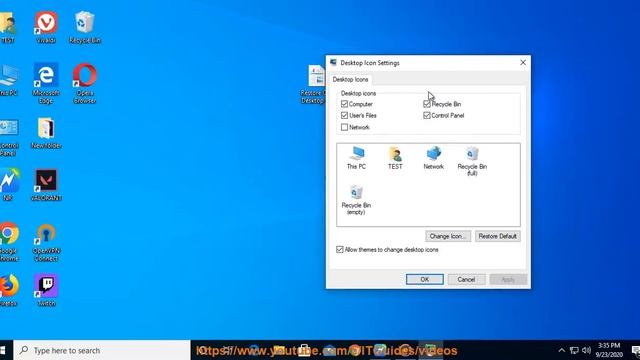
Task: Select the Control Panel desktop icon
Action: (9, 137)
